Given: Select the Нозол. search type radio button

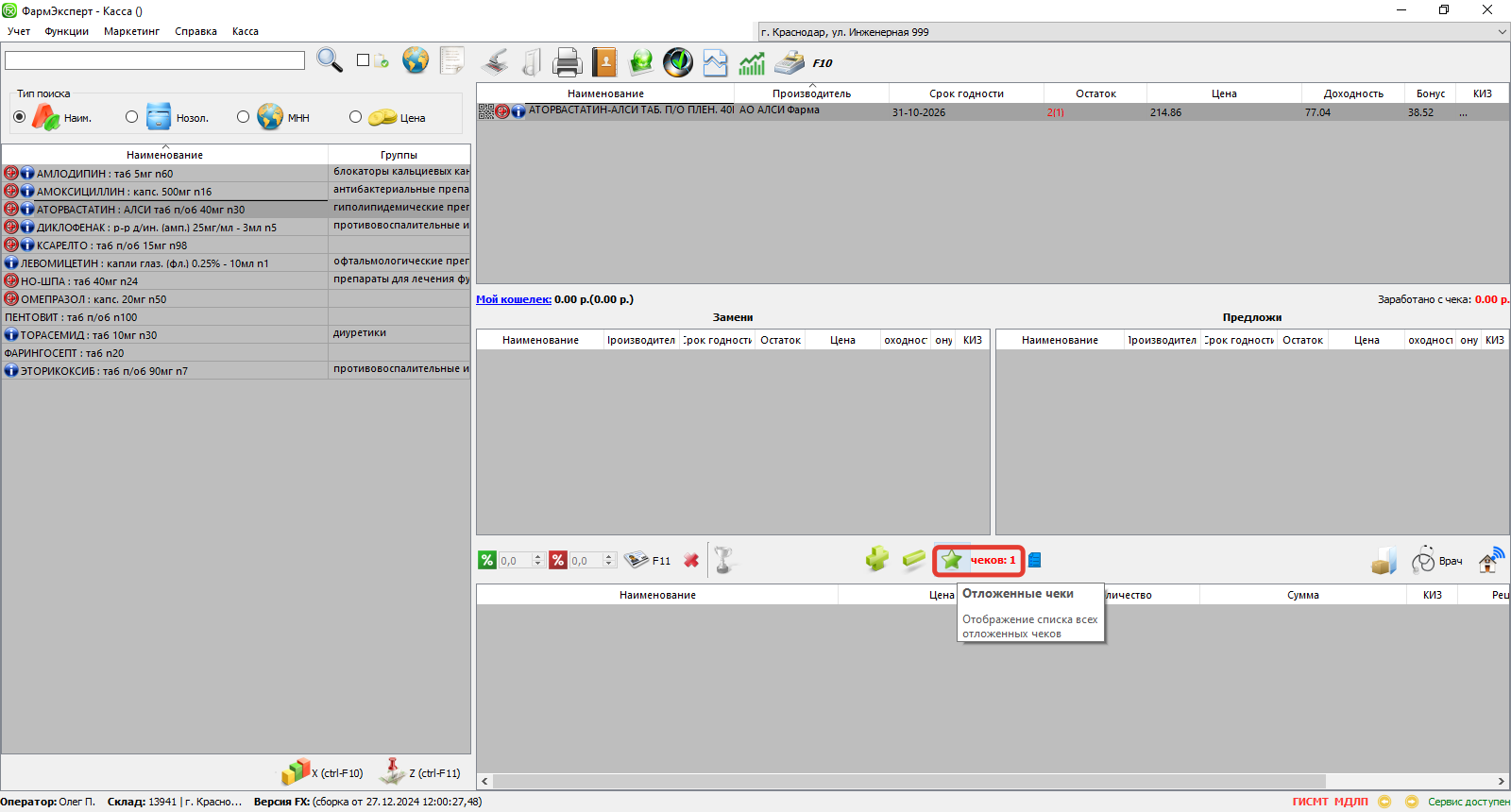Looking at the screenshot, I should click(x=131, y=117).
